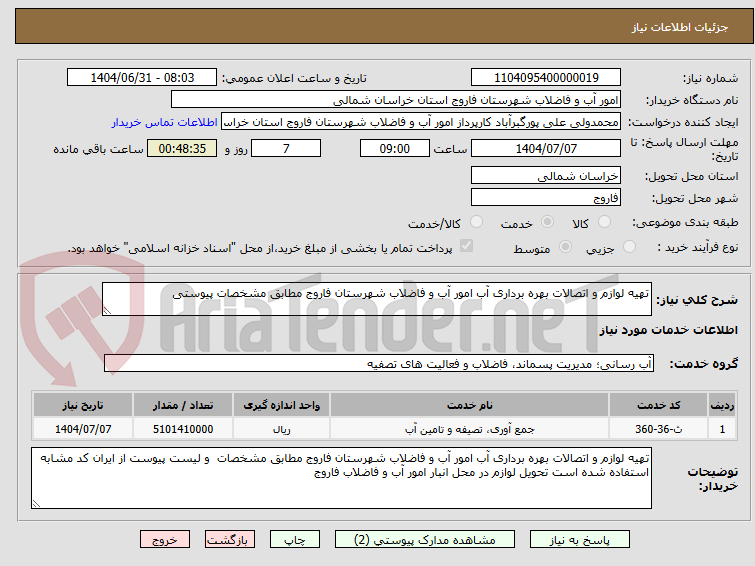Select the 'خدمت' radio button
The height and width of the screenshot is (566, 755).
pos(547,222)
